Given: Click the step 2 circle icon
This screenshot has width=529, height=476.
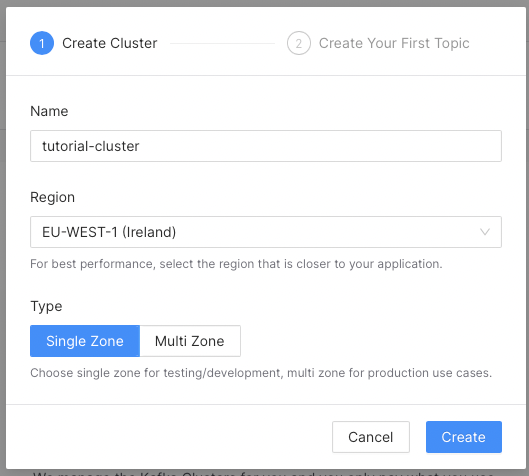Looking at the screenshot, I should 299,43.
